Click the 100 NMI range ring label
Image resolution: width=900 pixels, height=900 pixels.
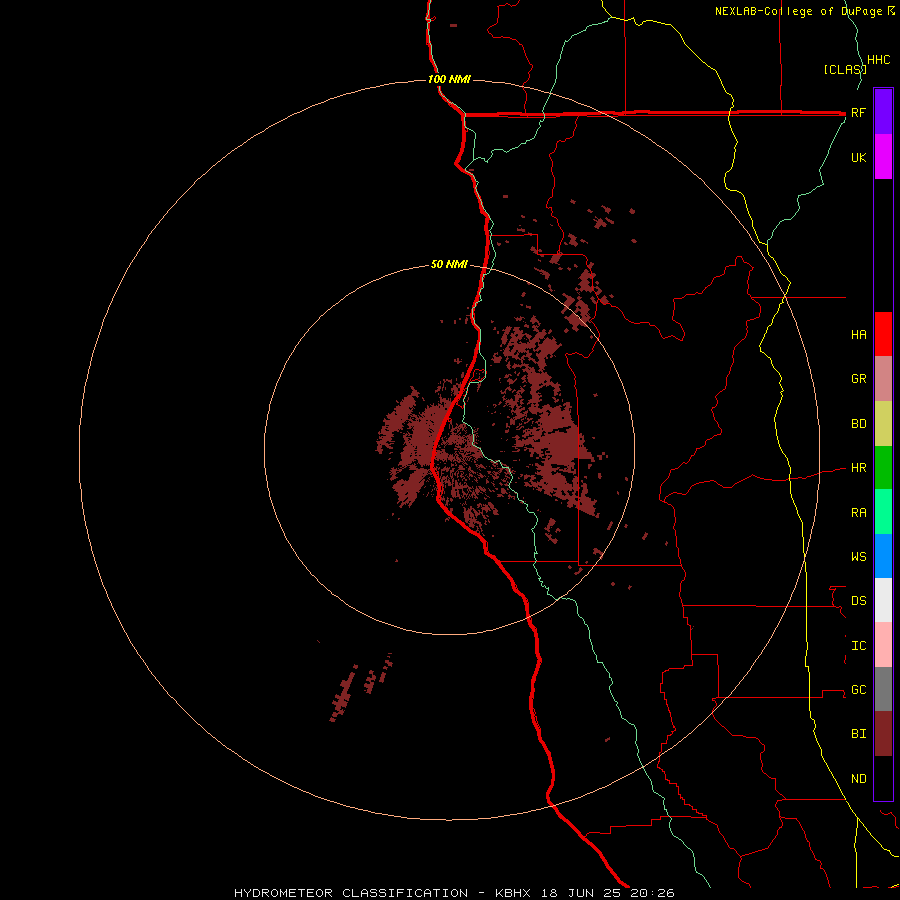tap(449, 79)
